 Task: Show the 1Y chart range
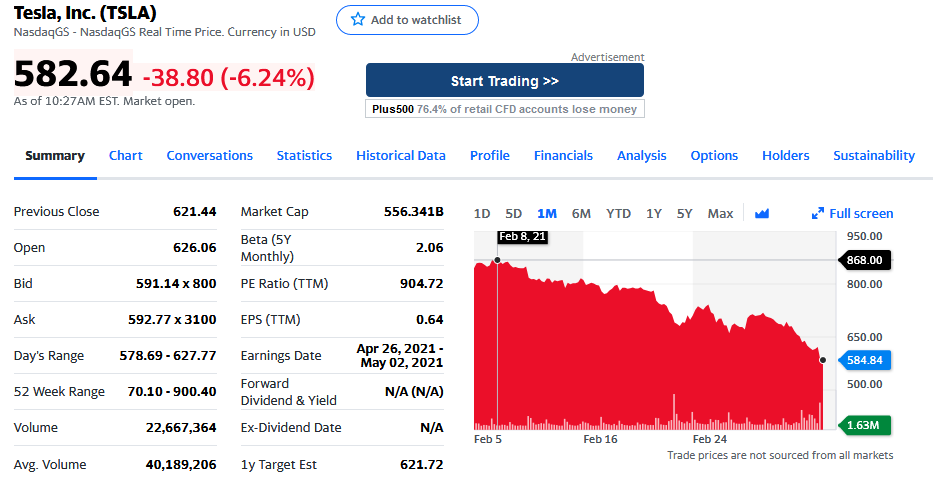(x=654, y=213)
